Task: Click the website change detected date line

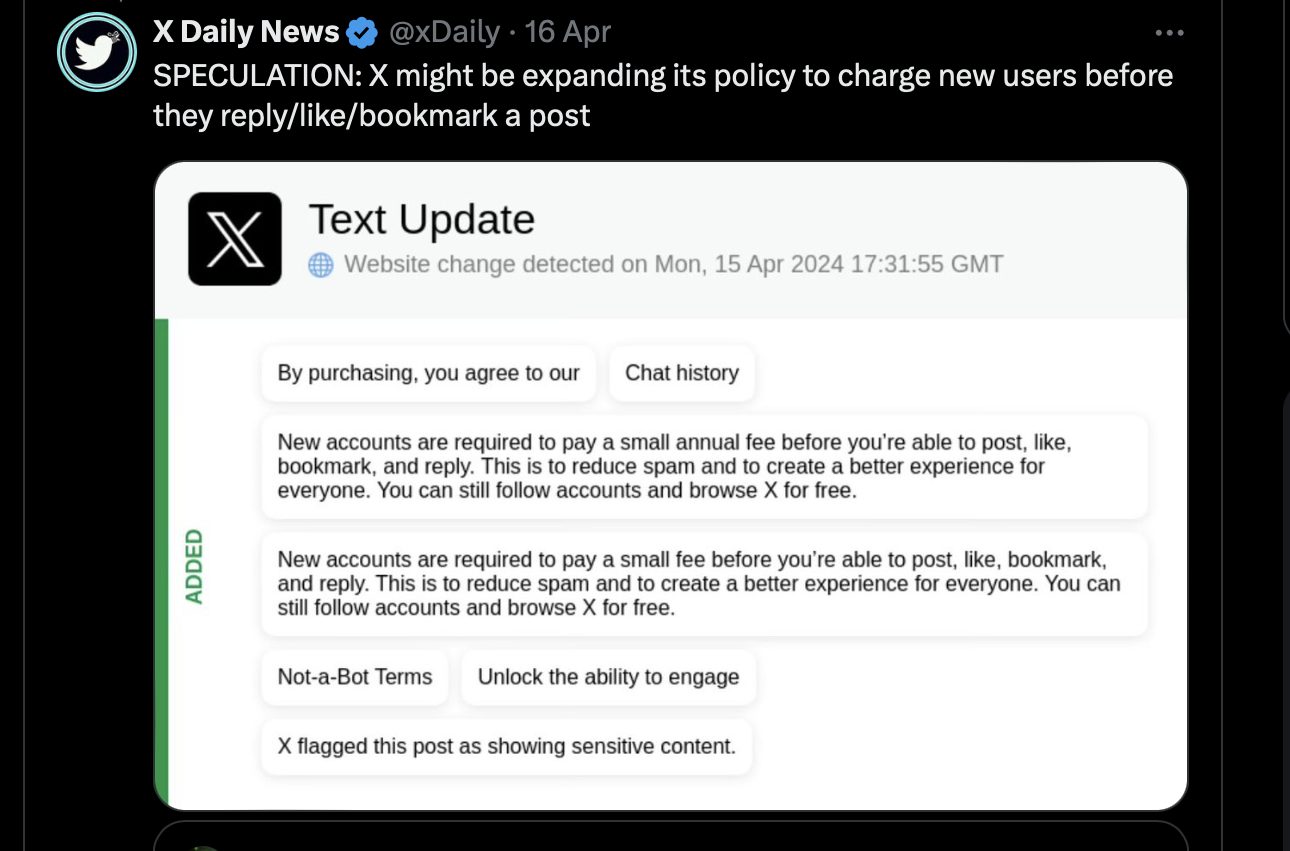Action: click(673, 265)
